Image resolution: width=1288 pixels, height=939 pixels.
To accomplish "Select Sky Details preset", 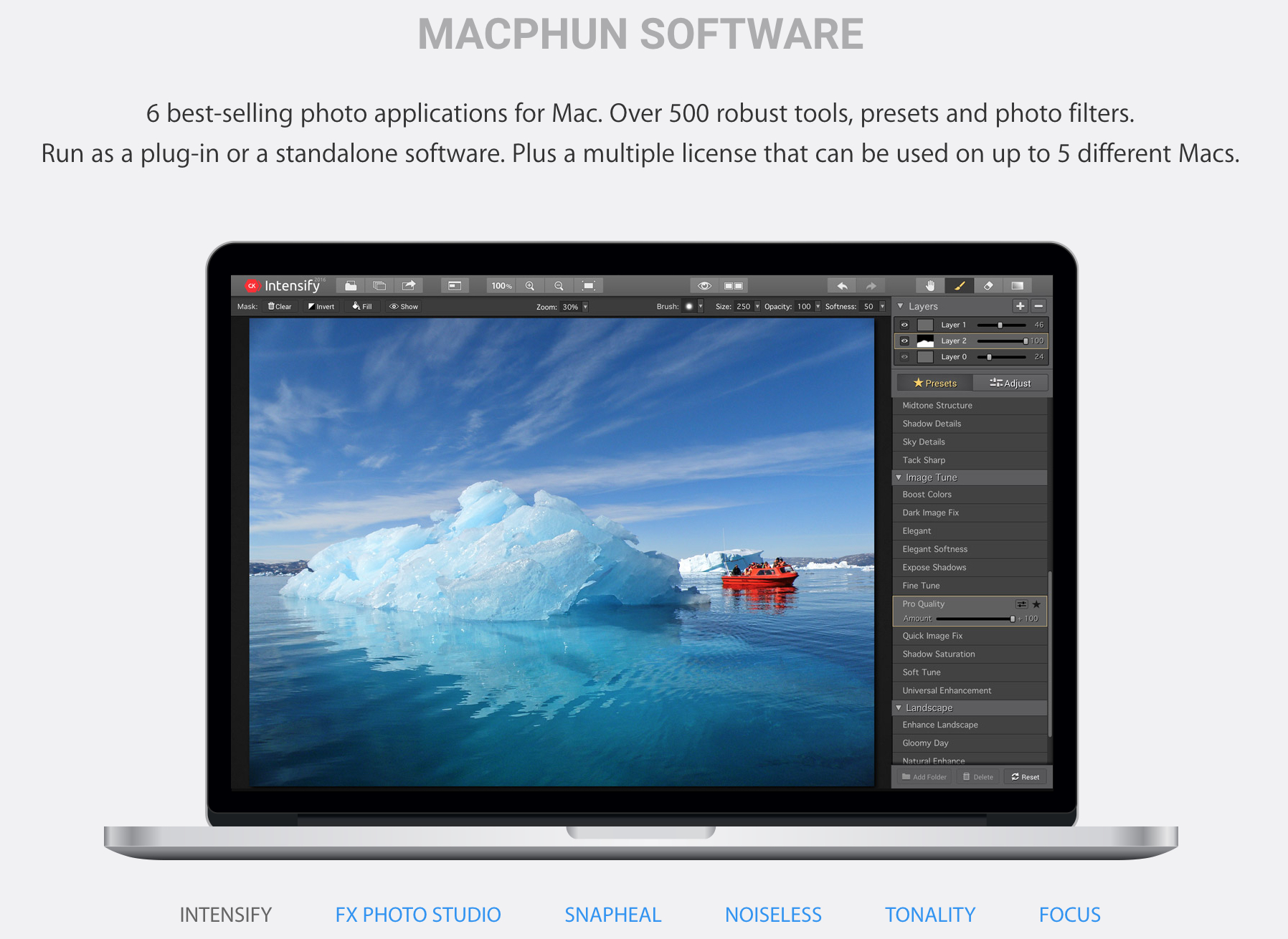I will [x=970, y=442].
